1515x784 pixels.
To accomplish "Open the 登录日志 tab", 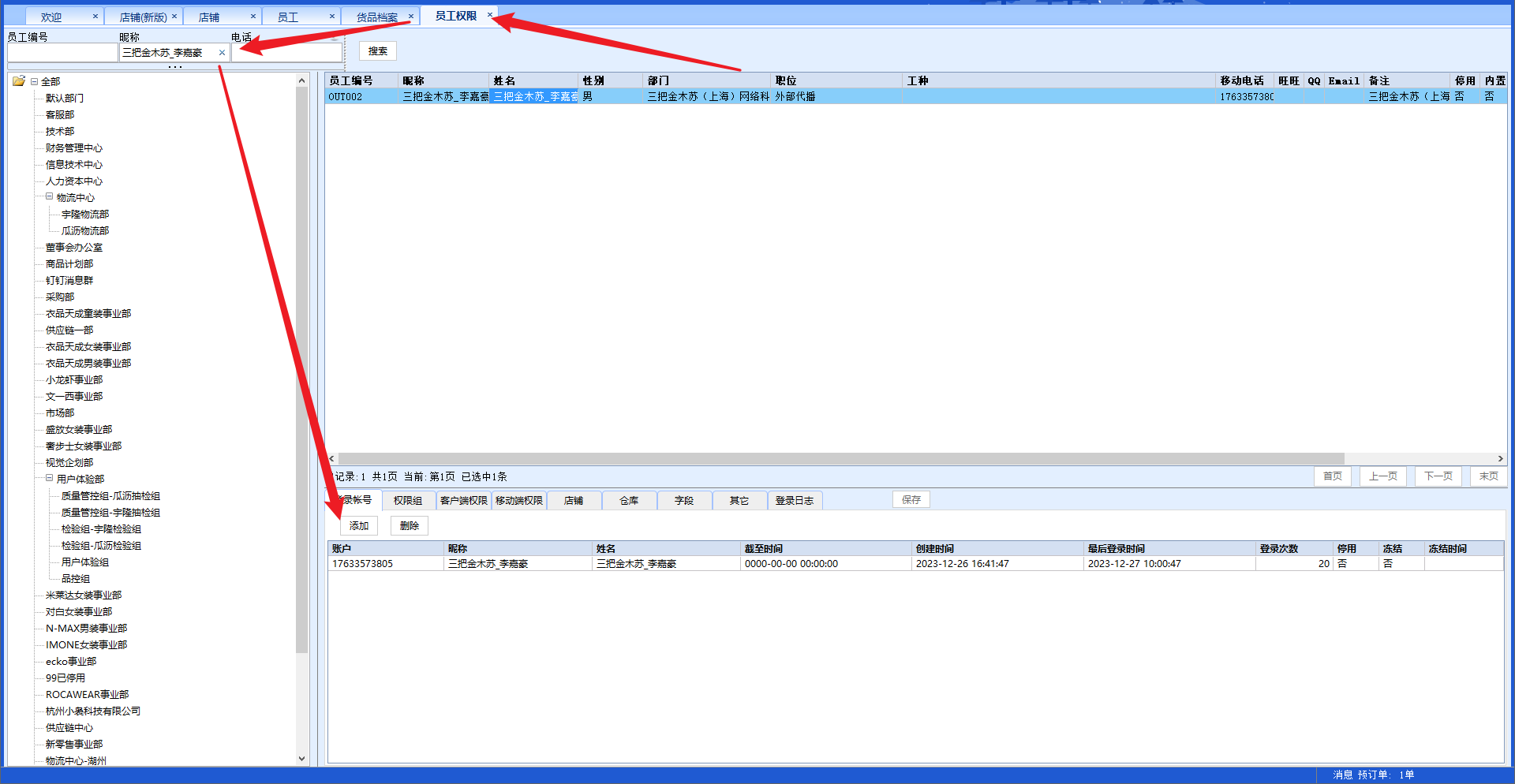I will coord(794,500).
